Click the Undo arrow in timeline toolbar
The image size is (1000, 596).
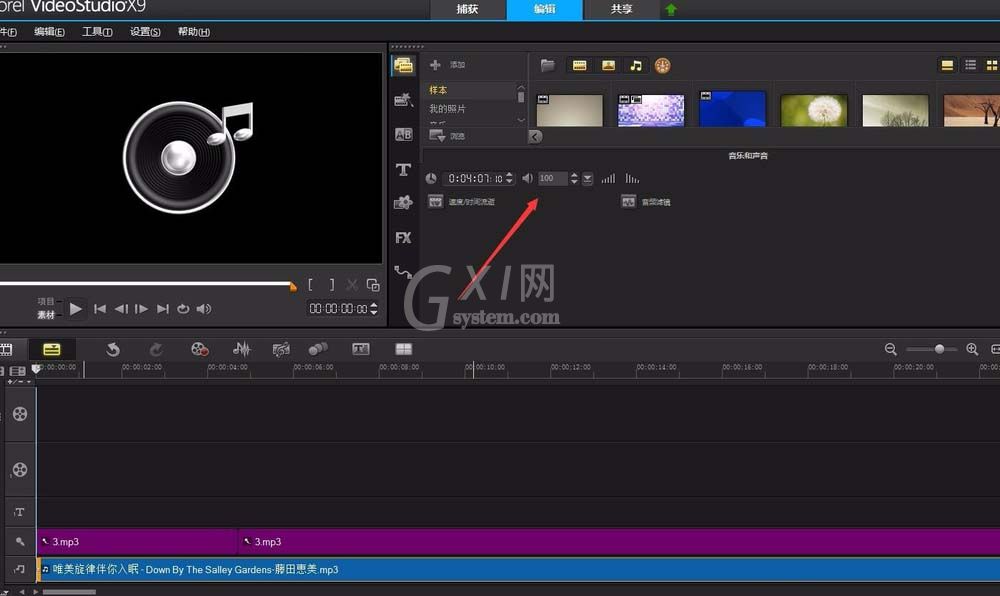coord(113,349)
